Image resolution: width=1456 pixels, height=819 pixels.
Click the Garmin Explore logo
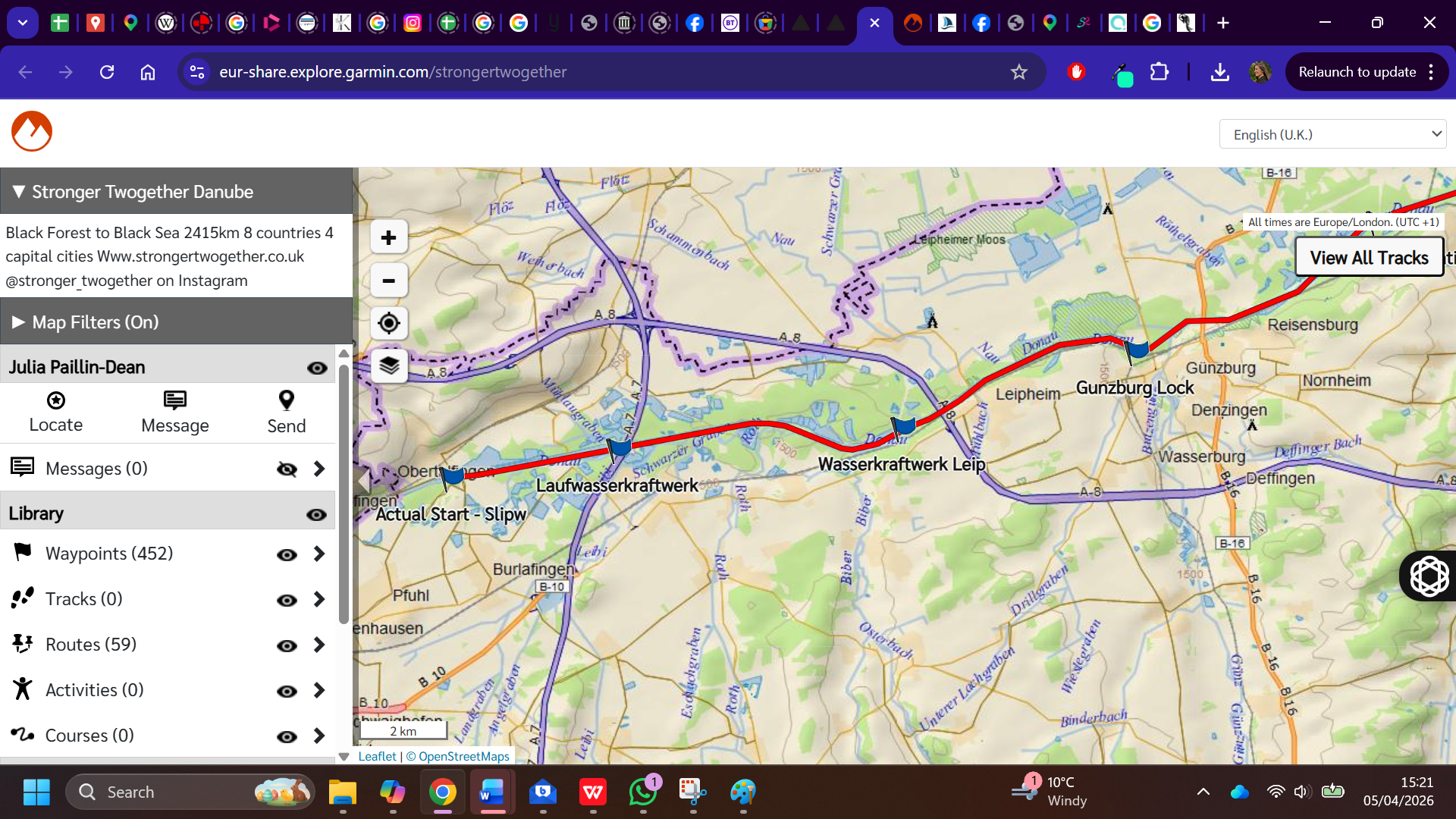(x=32, y=132)
